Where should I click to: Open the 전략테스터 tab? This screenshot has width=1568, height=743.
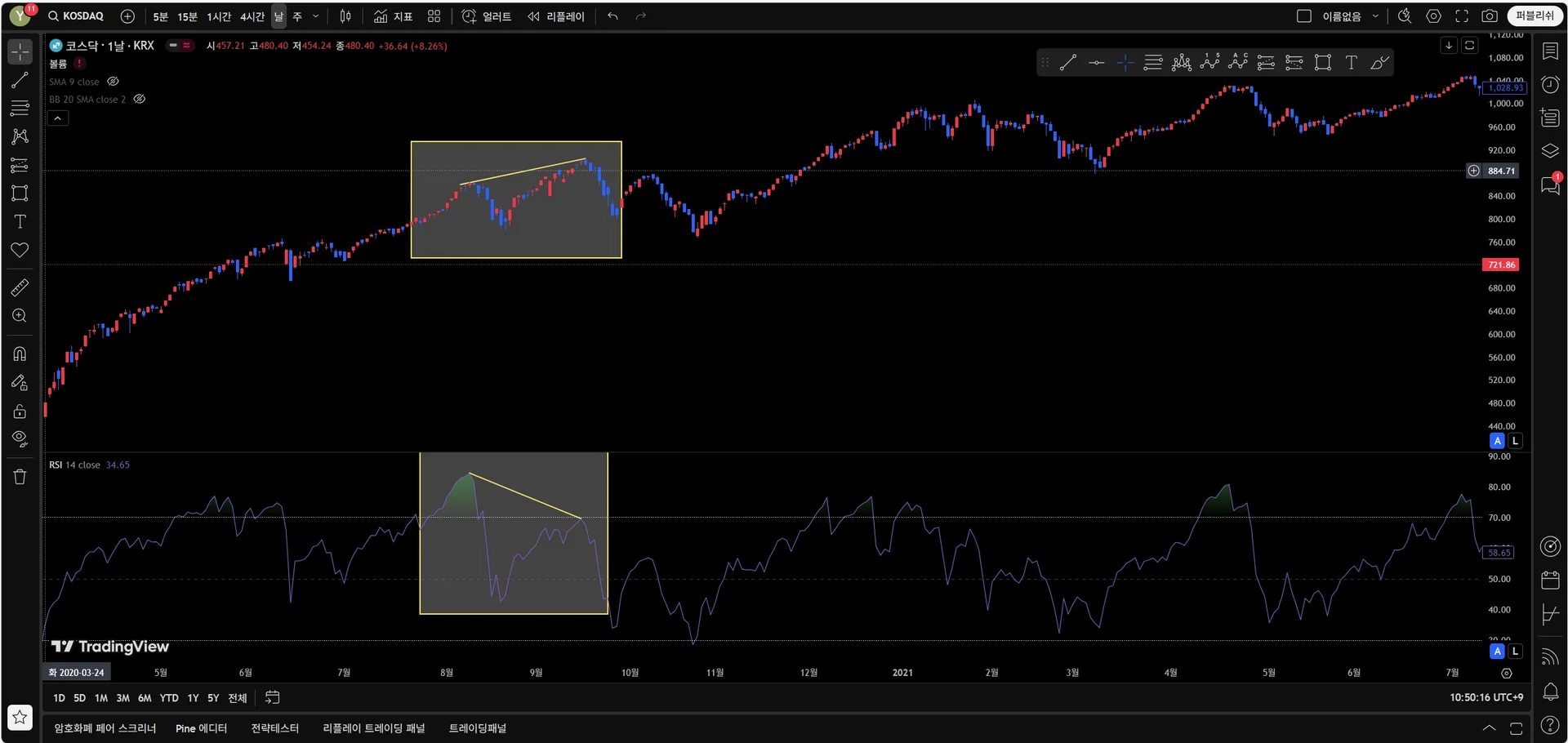275,728
